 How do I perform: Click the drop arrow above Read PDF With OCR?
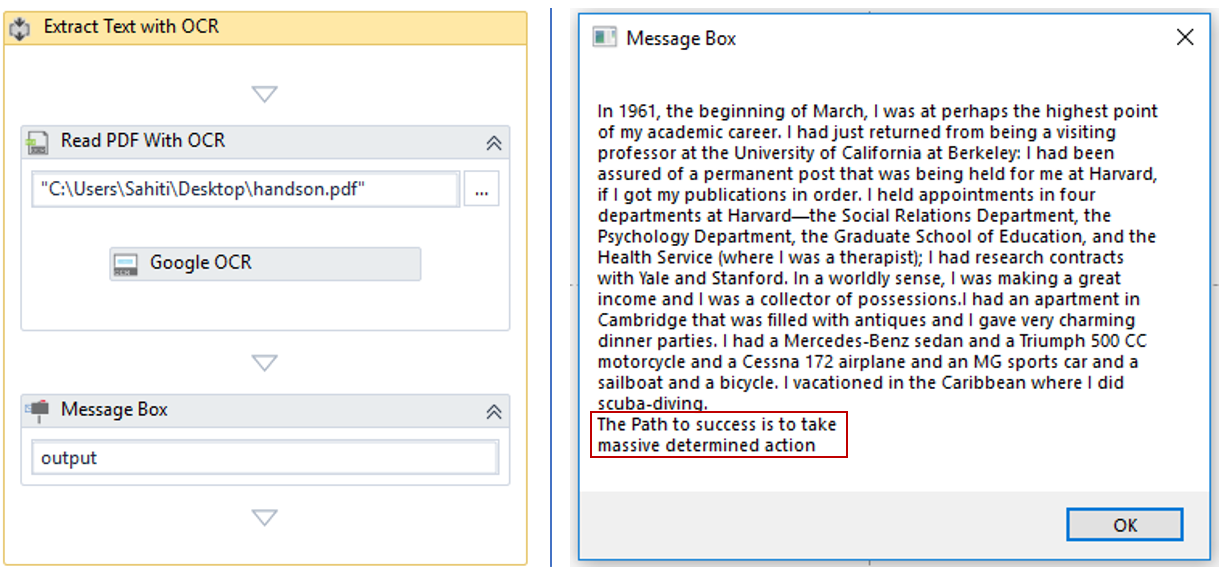click(x=264, y=94)
